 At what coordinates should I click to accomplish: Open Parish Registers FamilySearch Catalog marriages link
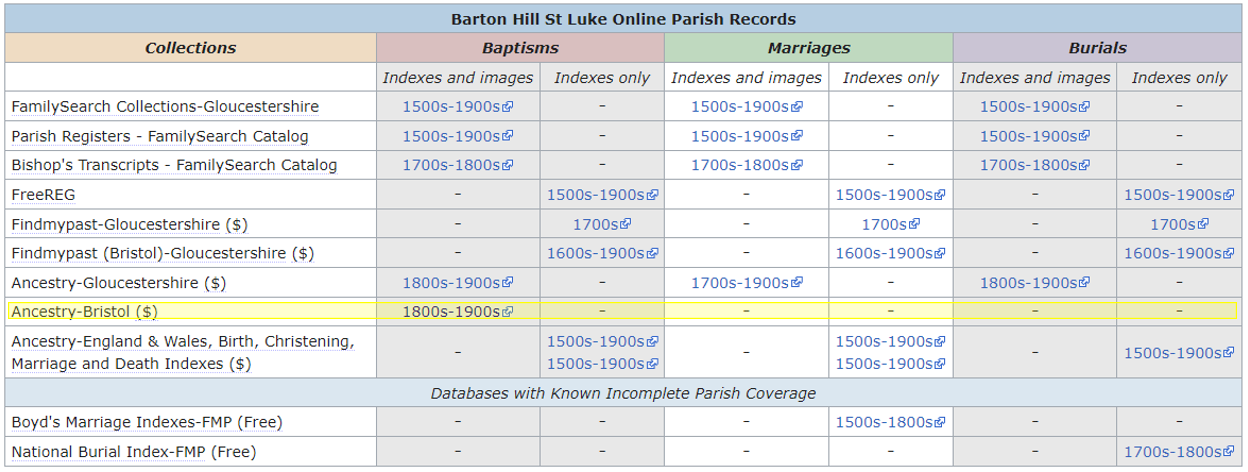pyautogui.click(x=747, y=136)
